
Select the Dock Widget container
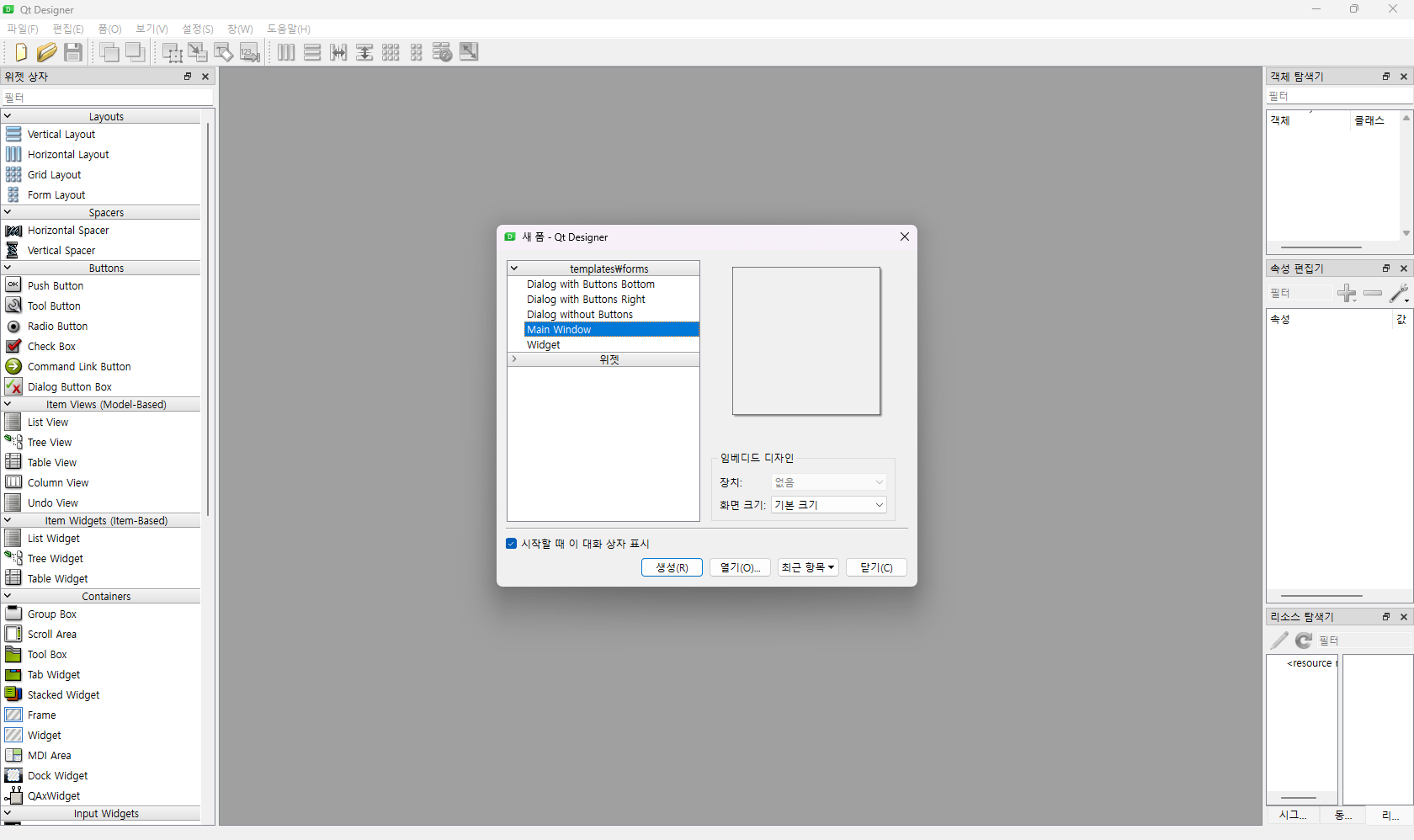[x=57, y=775]
